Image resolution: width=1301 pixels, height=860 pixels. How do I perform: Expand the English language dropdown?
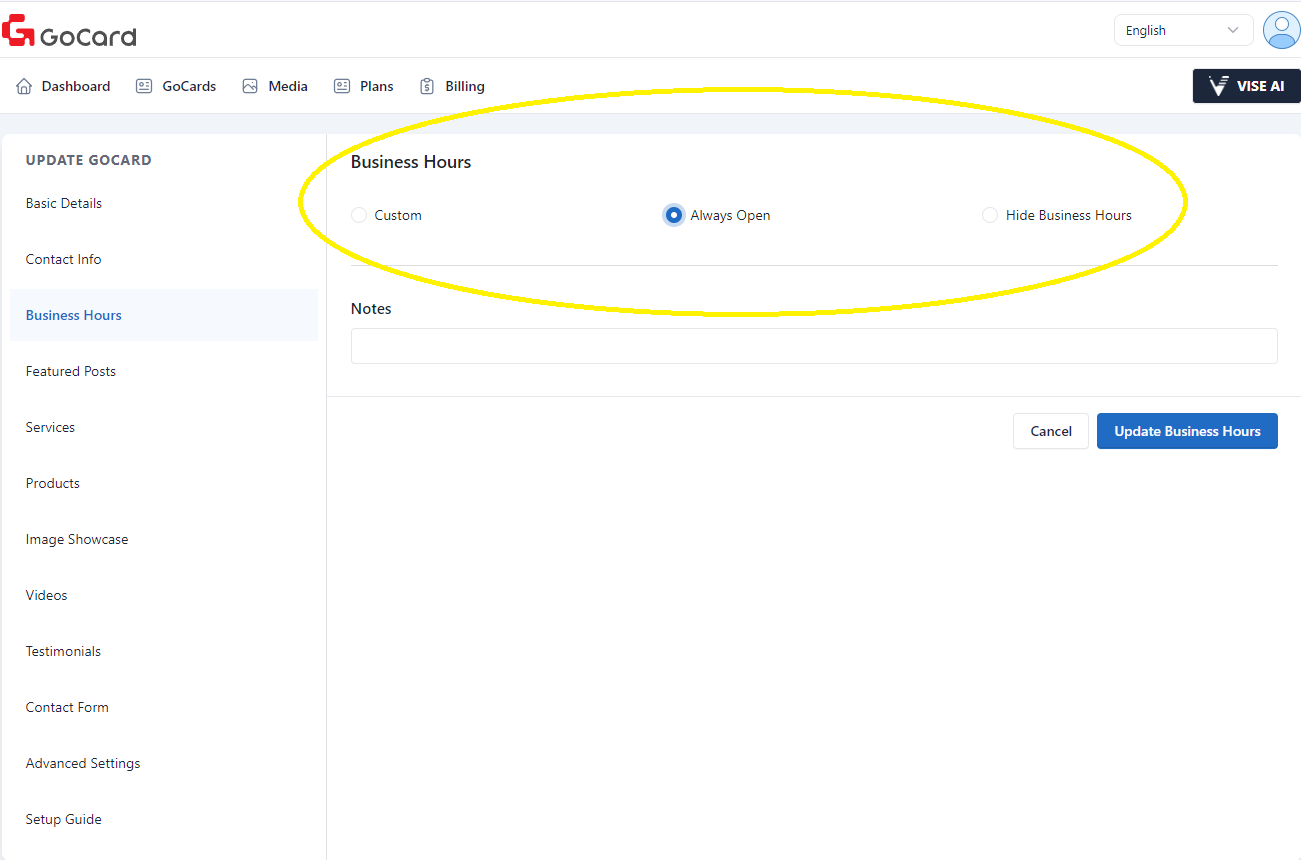1183,31
